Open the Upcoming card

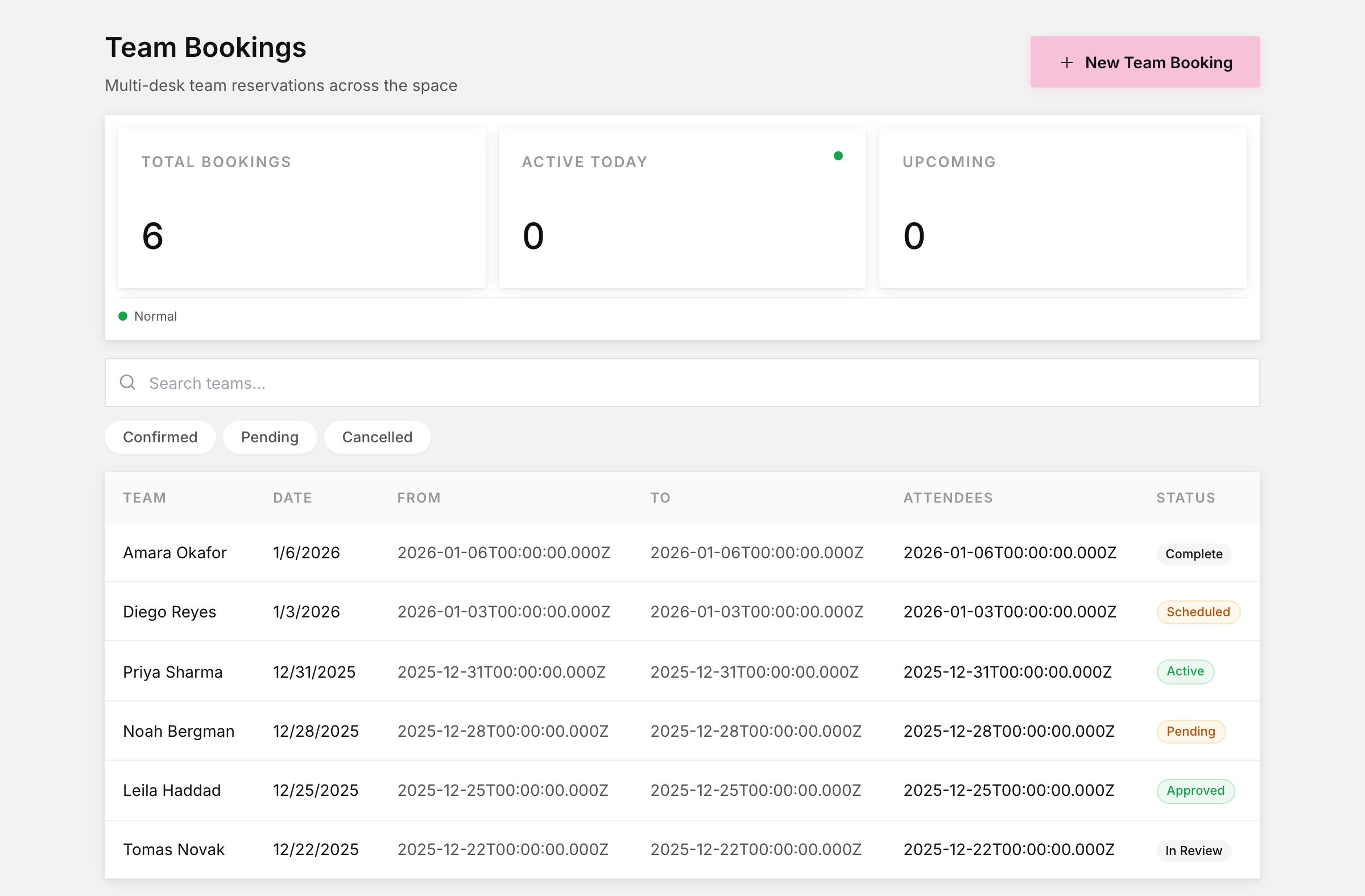point(1062,208)
